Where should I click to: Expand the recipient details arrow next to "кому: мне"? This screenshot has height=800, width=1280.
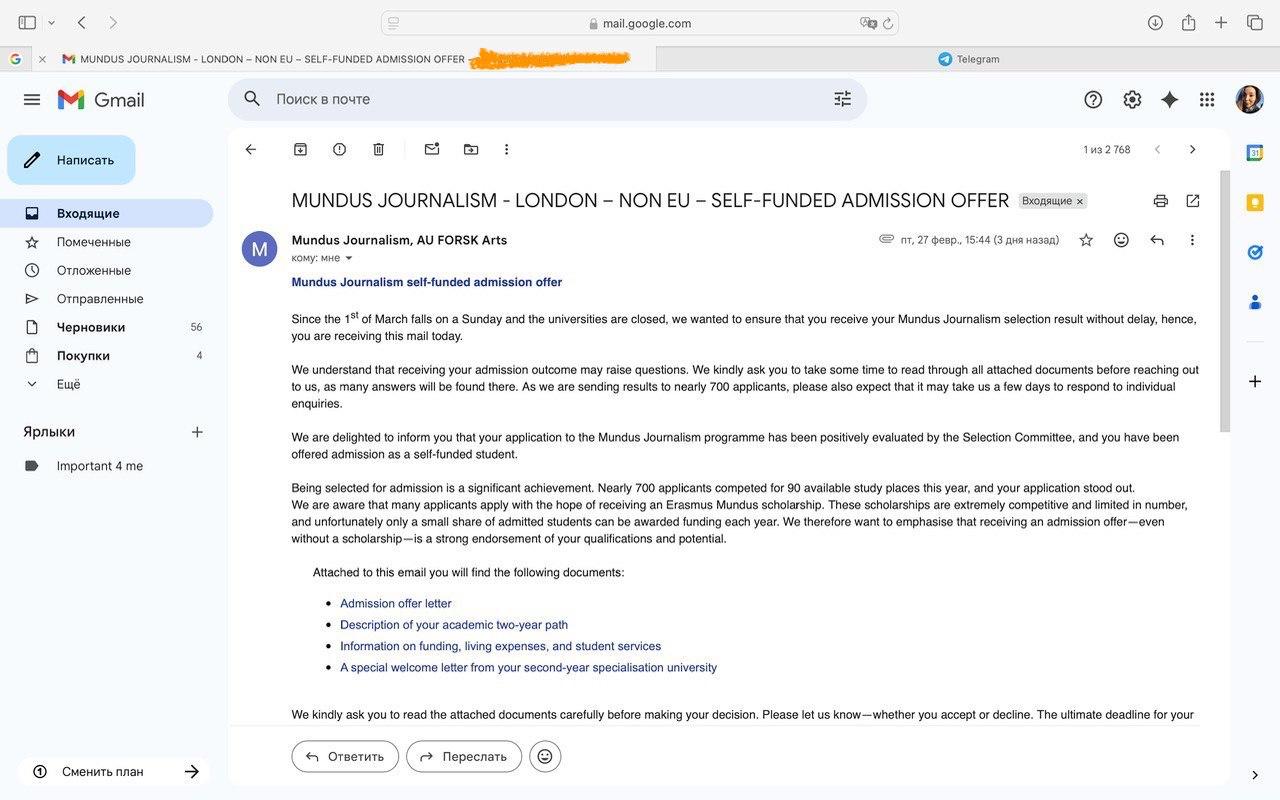point(349,258)
